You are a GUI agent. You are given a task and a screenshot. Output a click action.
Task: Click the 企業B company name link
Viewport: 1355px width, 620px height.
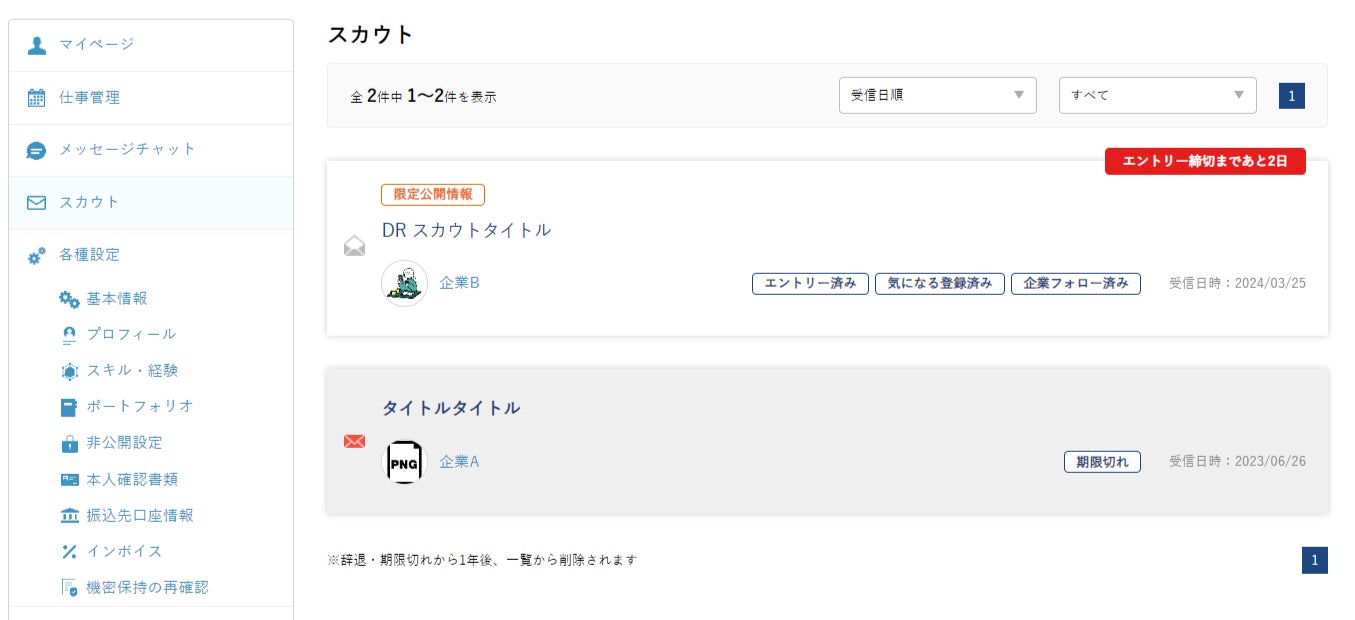[x=460, y=283]
